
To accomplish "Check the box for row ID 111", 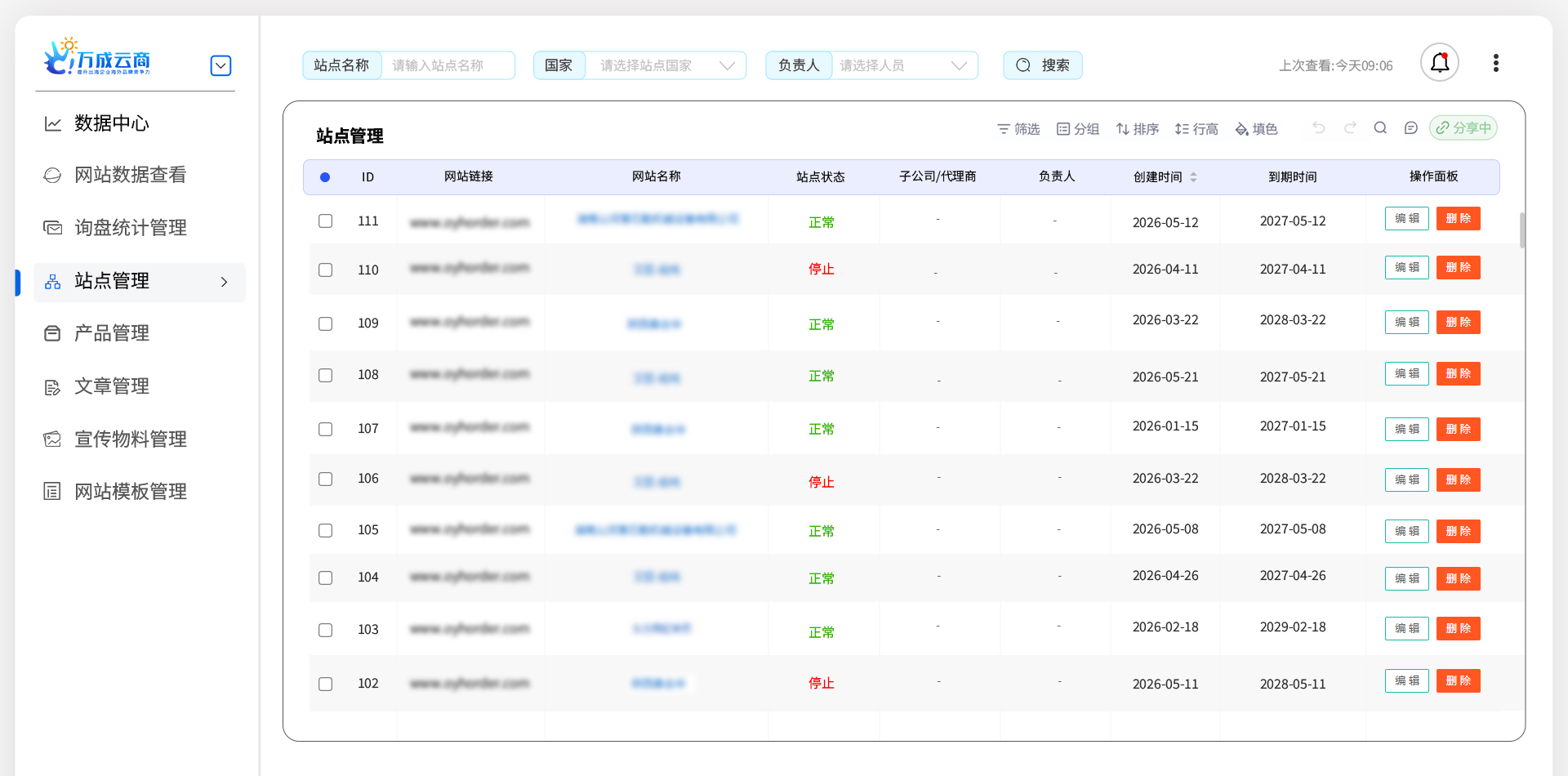I will (x=325, y=221).
